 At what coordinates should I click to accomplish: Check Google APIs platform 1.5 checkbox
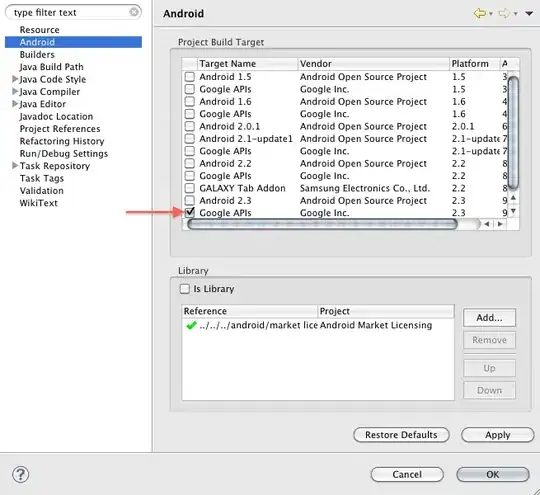[189, 89]
